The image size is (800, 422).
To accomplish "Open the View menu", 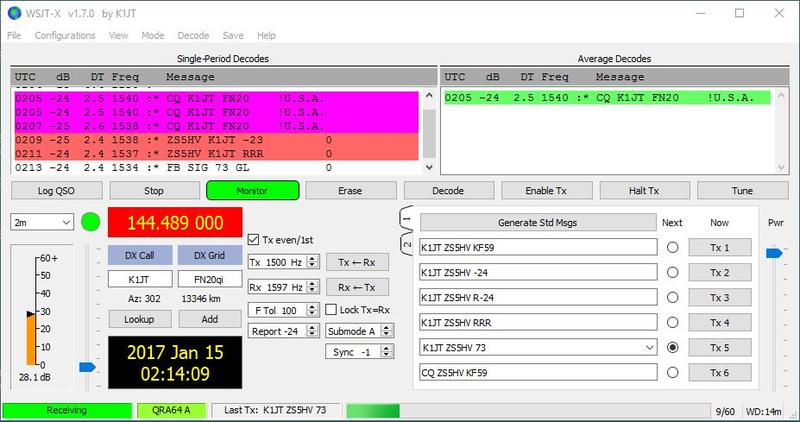I will pyautogui.click(x=118, y=35).
